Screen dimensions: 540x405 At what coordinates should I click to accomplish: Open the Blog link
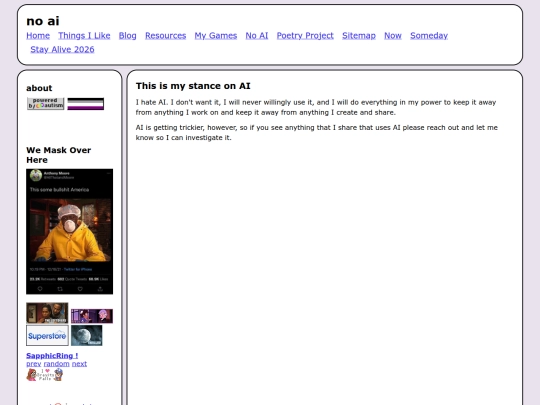pyautogui.click(x=127, y=35)
